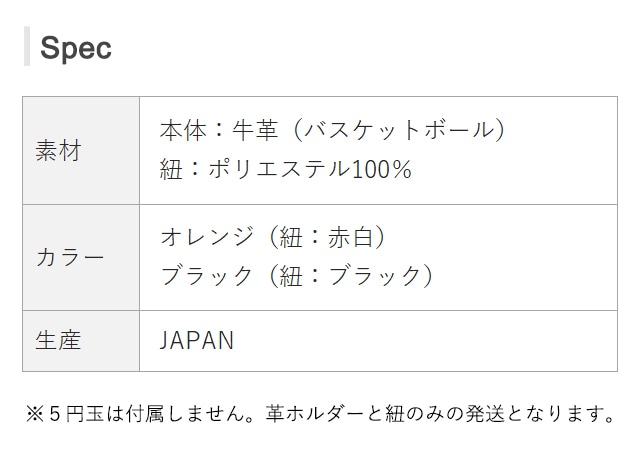Click 赤白 in the orange color line
Viewport: 640px width, 471px height.
pos(348,237)
